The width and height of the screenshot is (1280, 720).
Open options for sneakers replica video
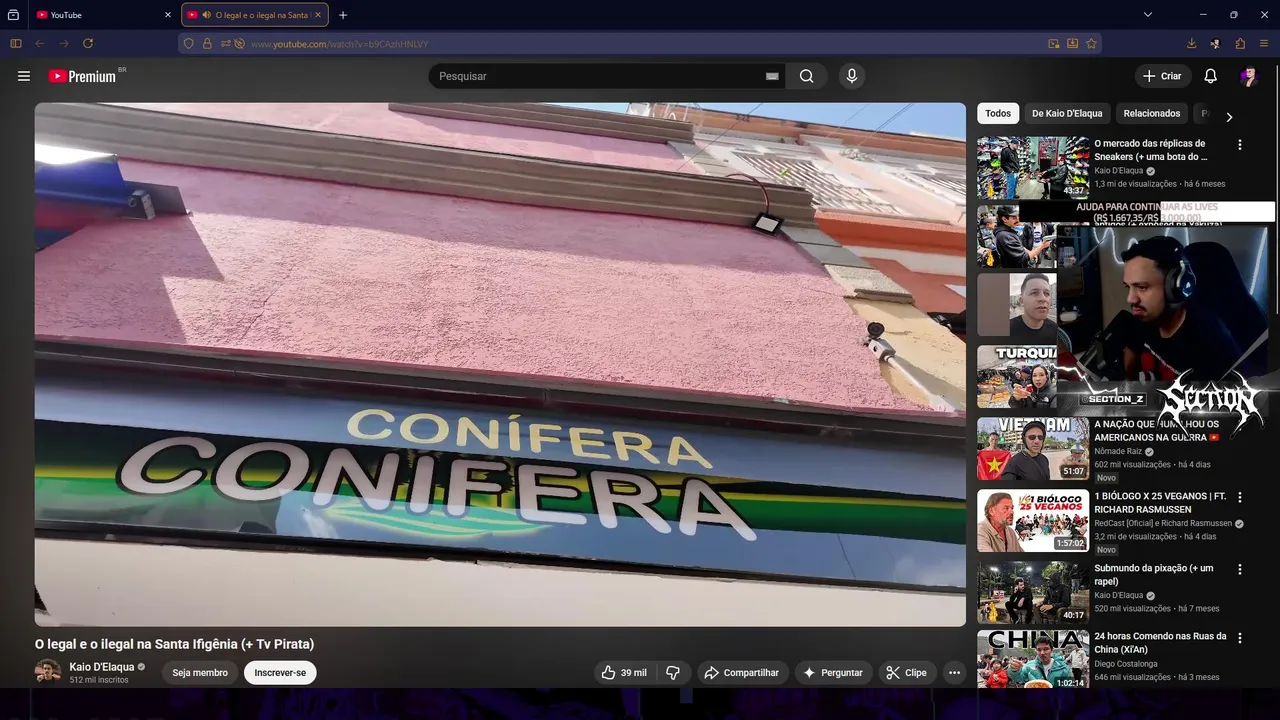pyautogui.click(x=1240, y=145)
